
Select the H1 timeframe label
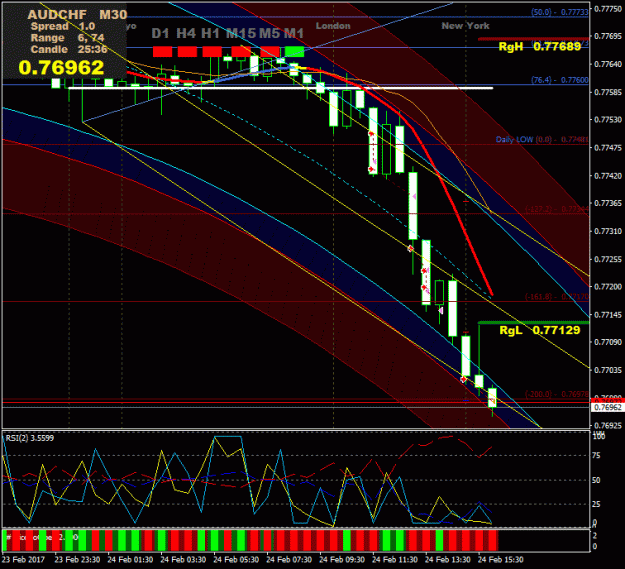click(210, 33)
